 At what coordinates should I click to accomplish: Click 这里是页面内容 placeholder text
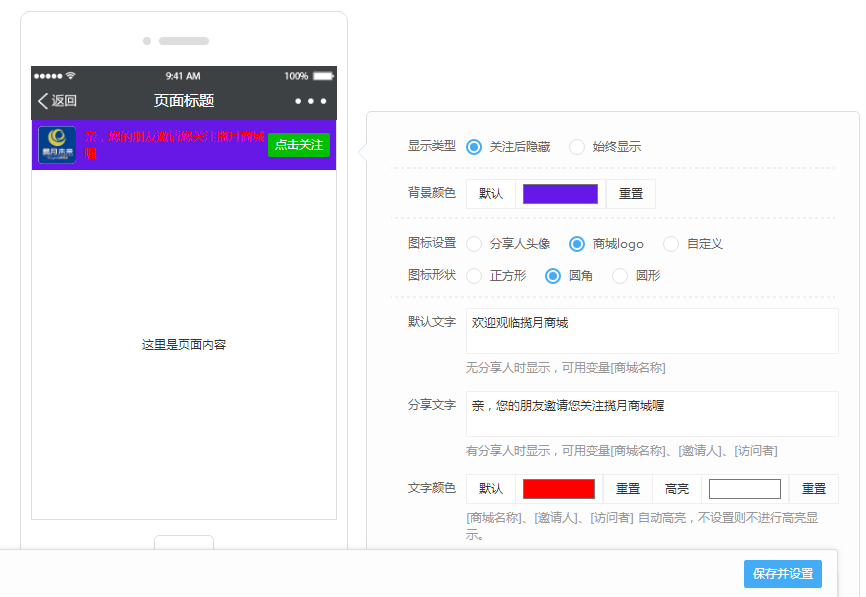pyautogui.click(x=184, y=345)
